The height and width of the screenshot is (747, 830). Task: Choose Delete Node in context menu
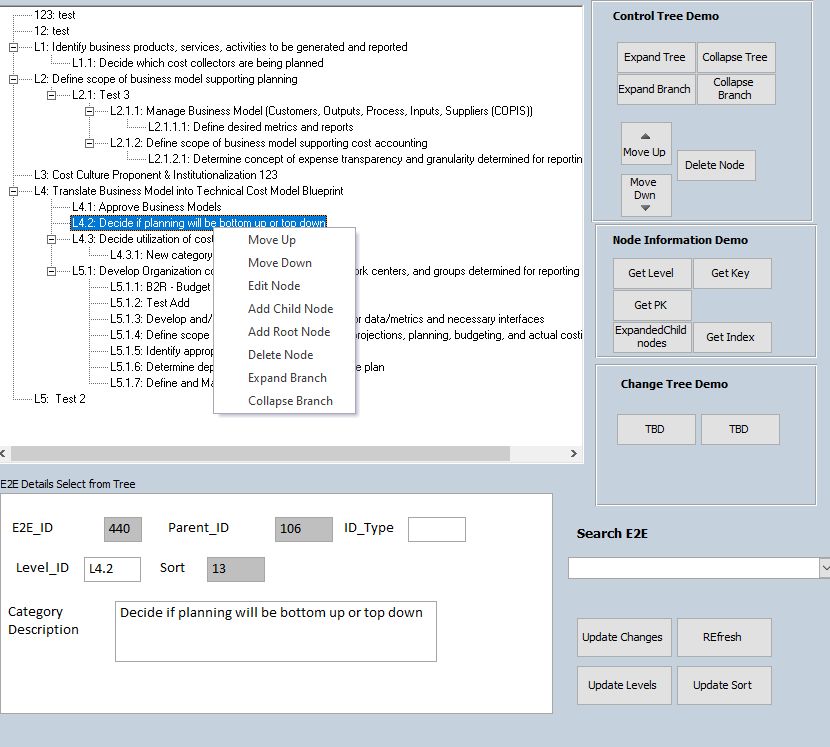coord(280,355)
